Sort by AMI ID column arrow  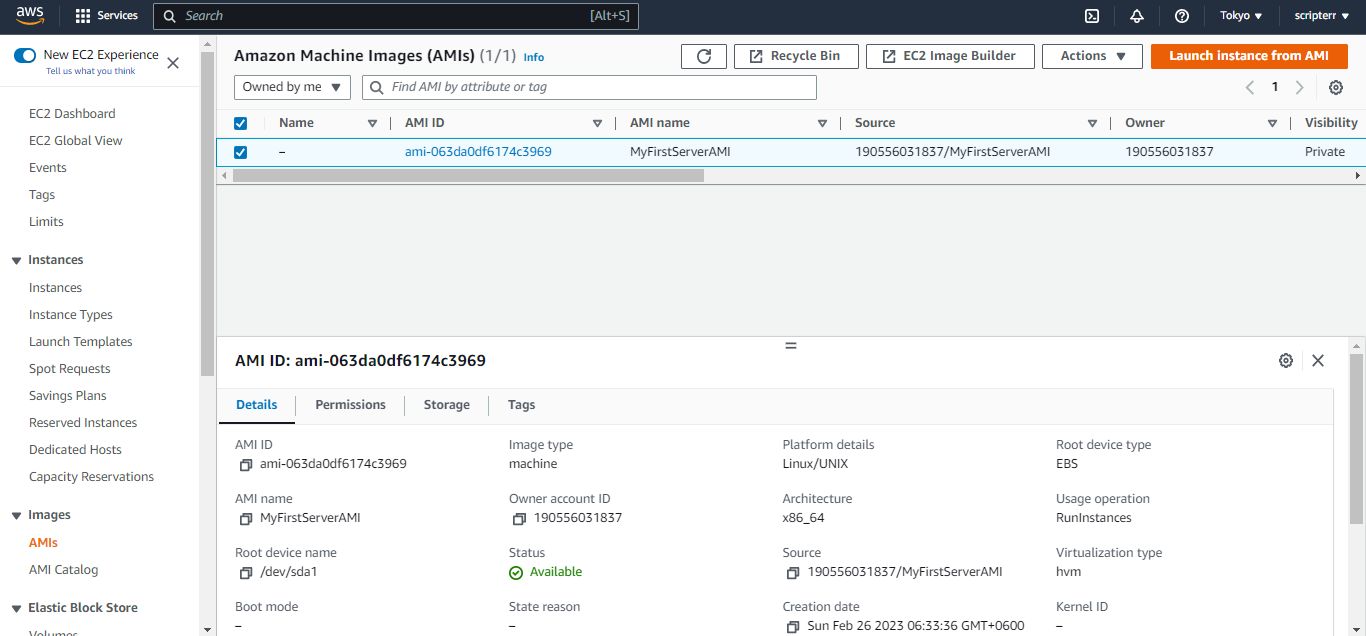(x=597, y=123)
